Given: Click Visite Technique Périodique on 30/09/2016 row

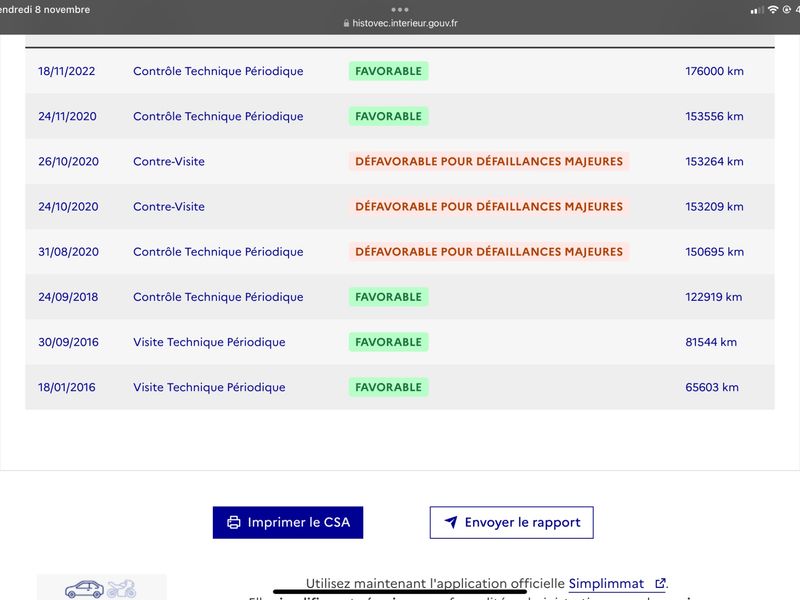Looking at the screenshot, I should pyautogui.click(x=209, y=342).
